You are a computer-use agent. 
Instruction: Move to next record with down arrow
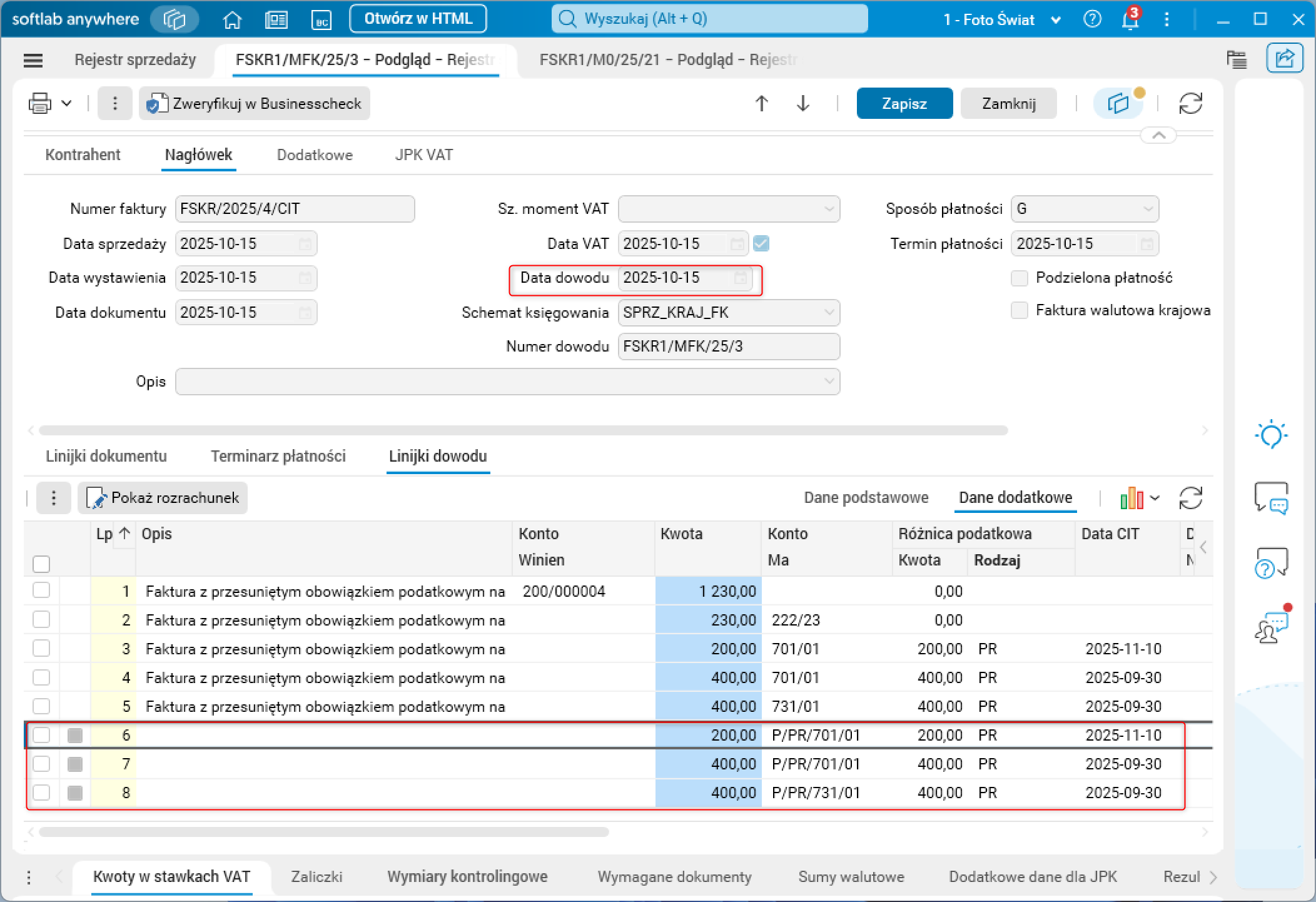pyautogui.click(x=803, y=103)
